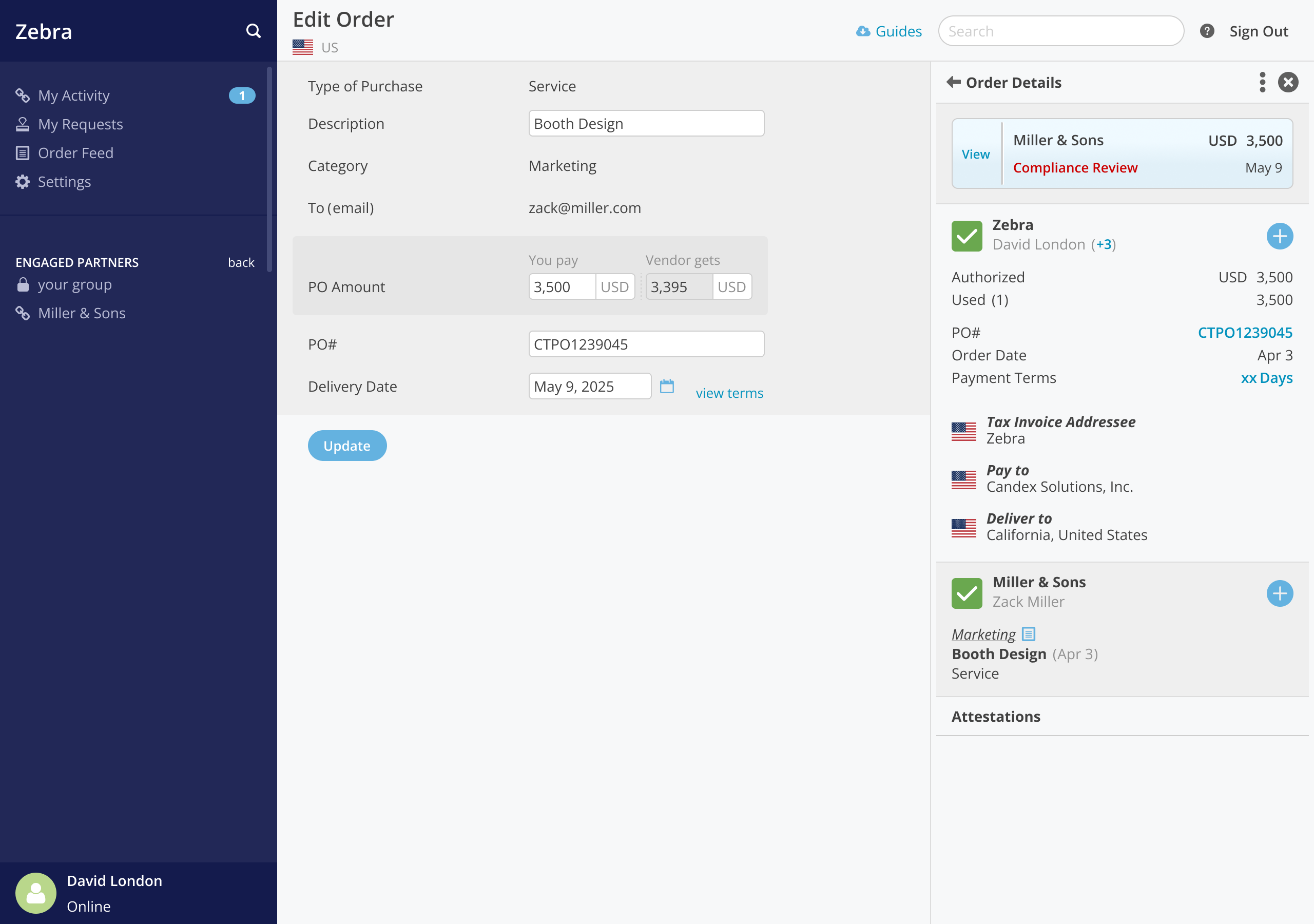The width and height of the screenshot is (1314, 924).
Task: Toggle the green Miller & Sons checkmark box
Action: [967, 594]
